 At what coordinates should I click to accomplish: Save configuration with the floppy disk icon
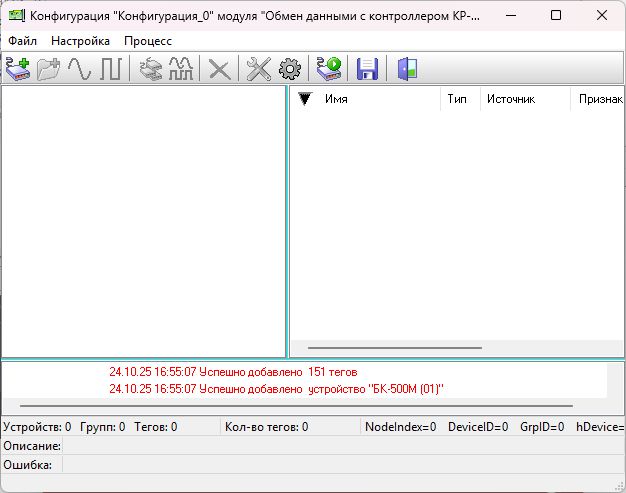tap(367, 69)
